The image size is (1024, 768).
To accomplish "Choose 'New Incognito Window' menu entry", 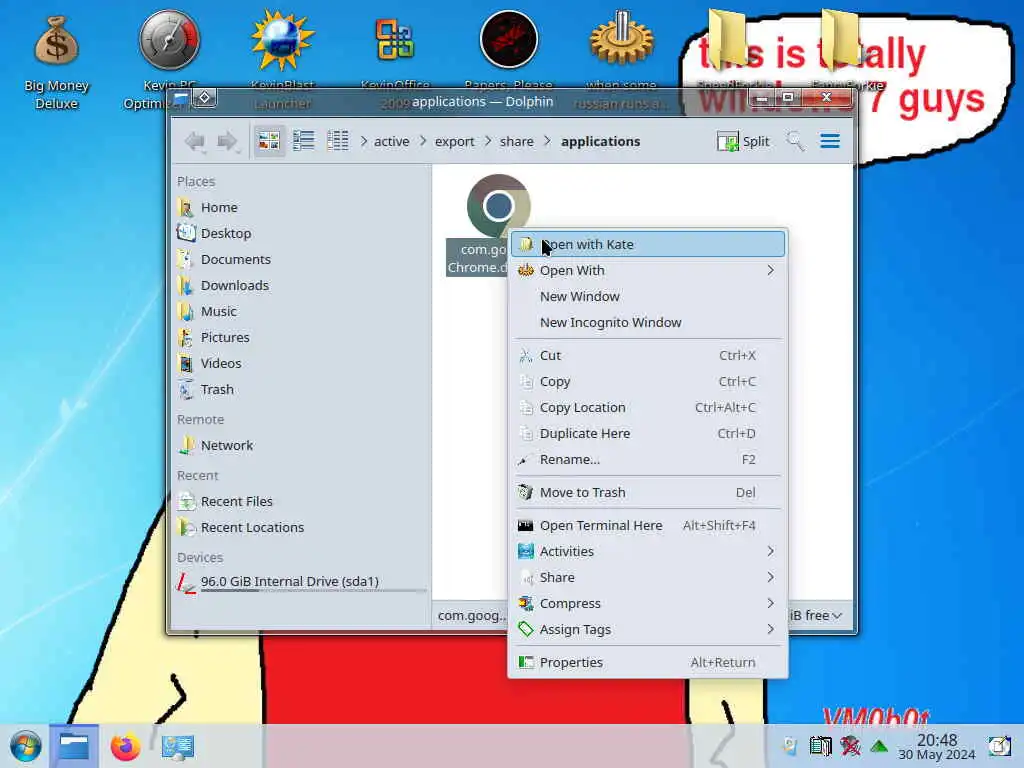I will point(648,323).
